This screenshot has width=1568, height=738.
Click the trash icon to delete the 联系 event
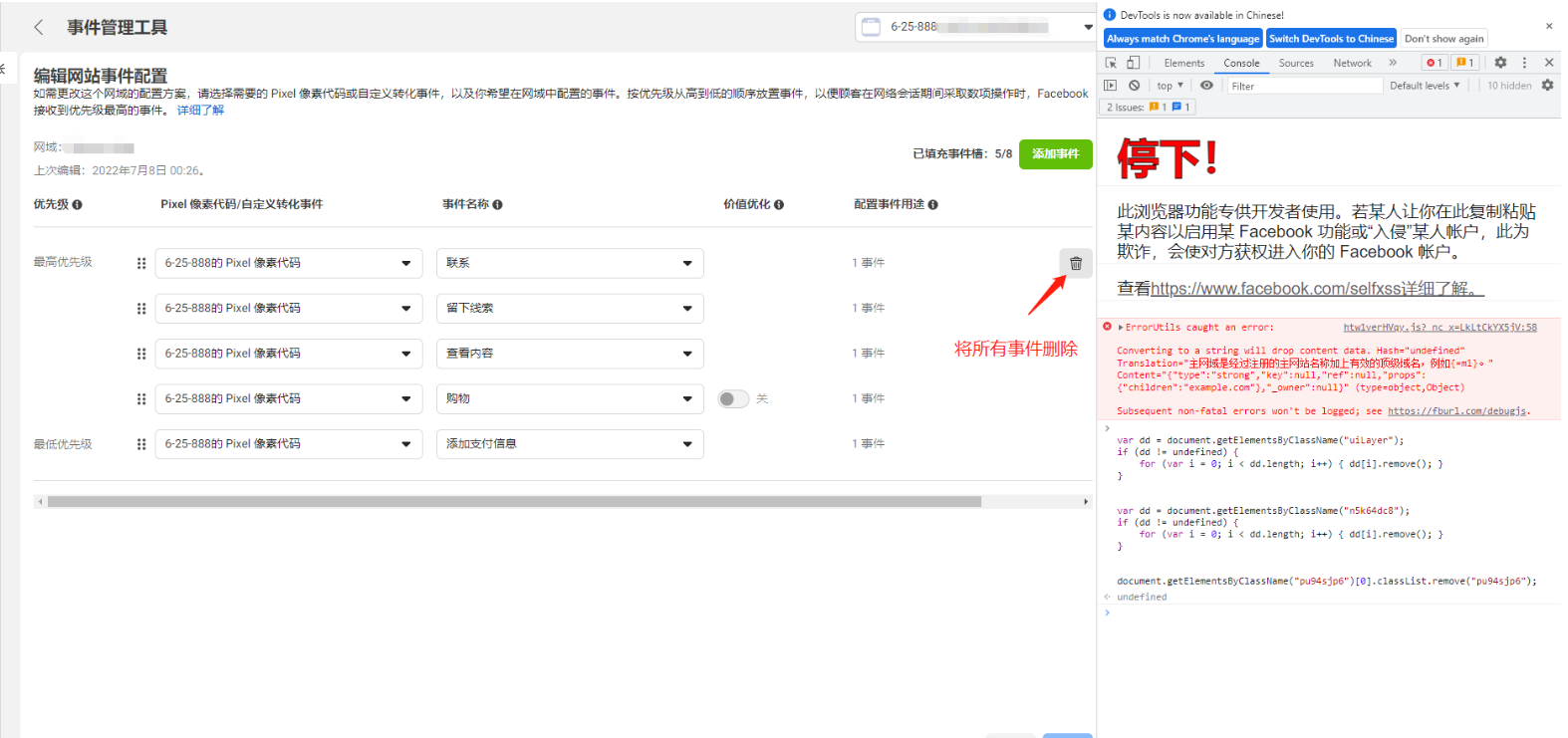click(1075, 264)
